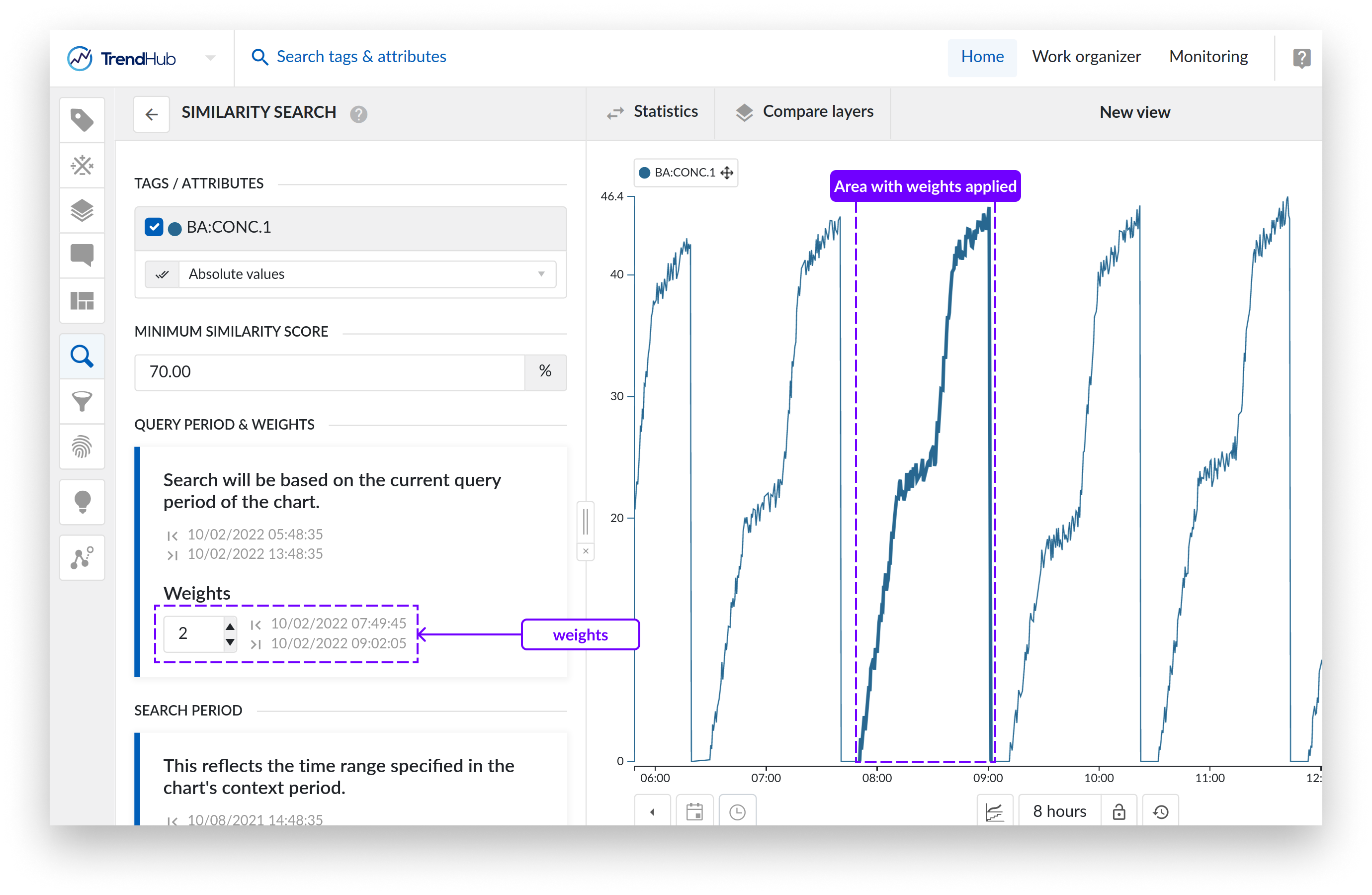
Task: Uncheck the BA:CONC.1 tag checkbox
Action: coord(154,227)
